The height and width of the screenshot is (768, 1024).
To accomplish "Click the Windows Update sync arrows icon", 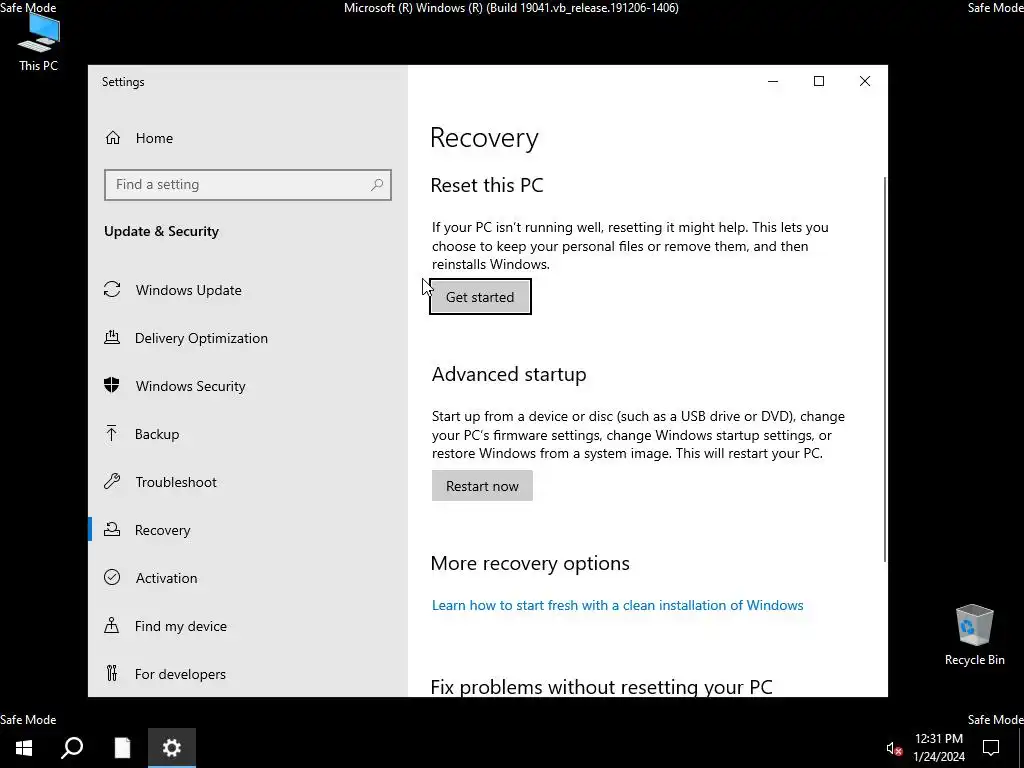I will 112,289.
